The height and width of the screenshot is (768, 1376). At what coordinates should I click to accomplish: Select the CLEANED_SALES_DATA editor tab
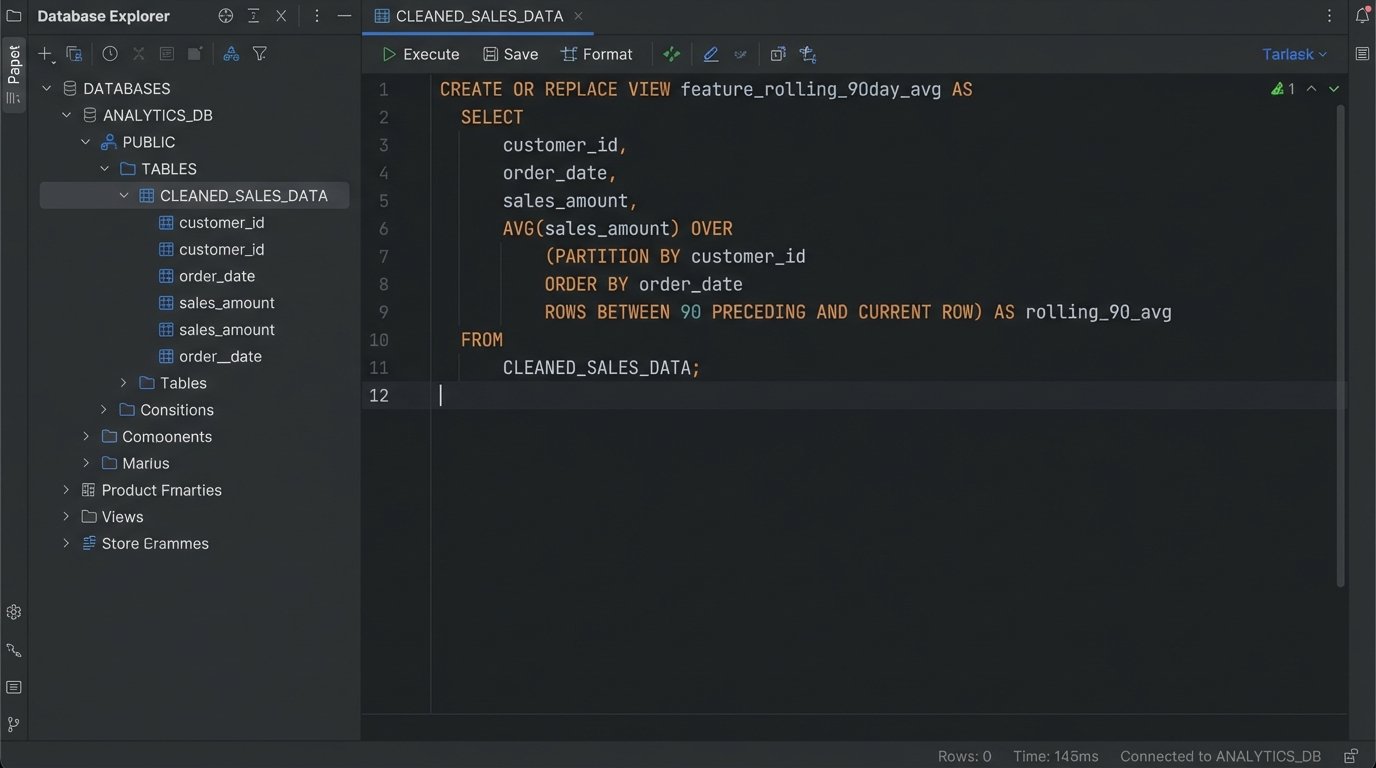point(468,16)
